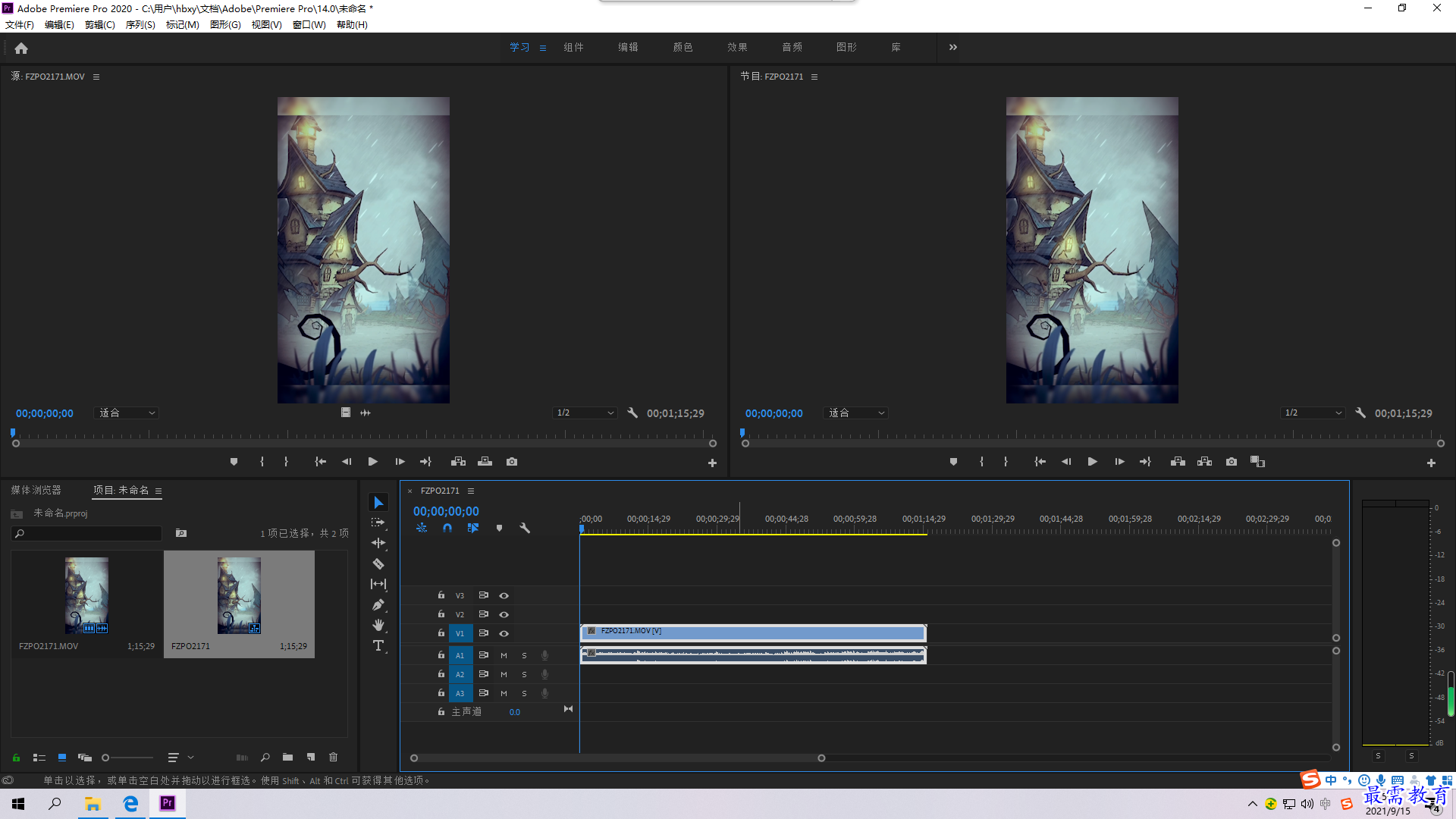1456x819 pixels.
Task: Open Comparison View in Program monitor
Action: (1257, 462)
